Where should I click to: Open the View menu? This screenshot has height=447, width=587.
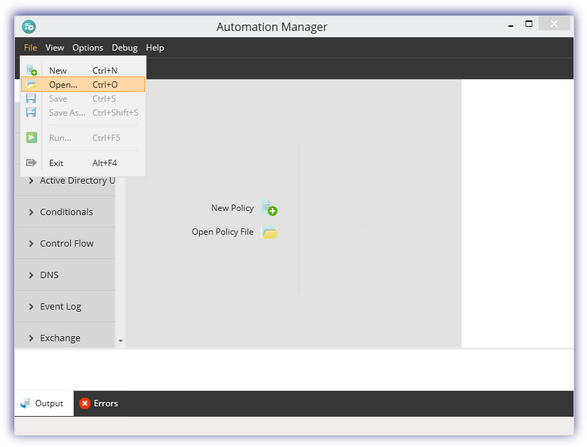[x=55, y=48]
